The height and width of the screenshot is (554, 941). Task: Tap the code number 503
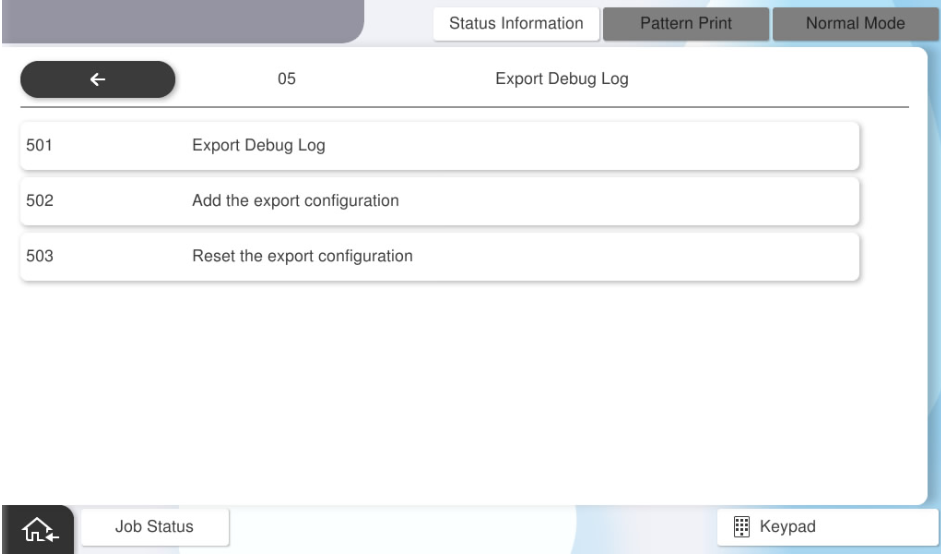(40, 256)
